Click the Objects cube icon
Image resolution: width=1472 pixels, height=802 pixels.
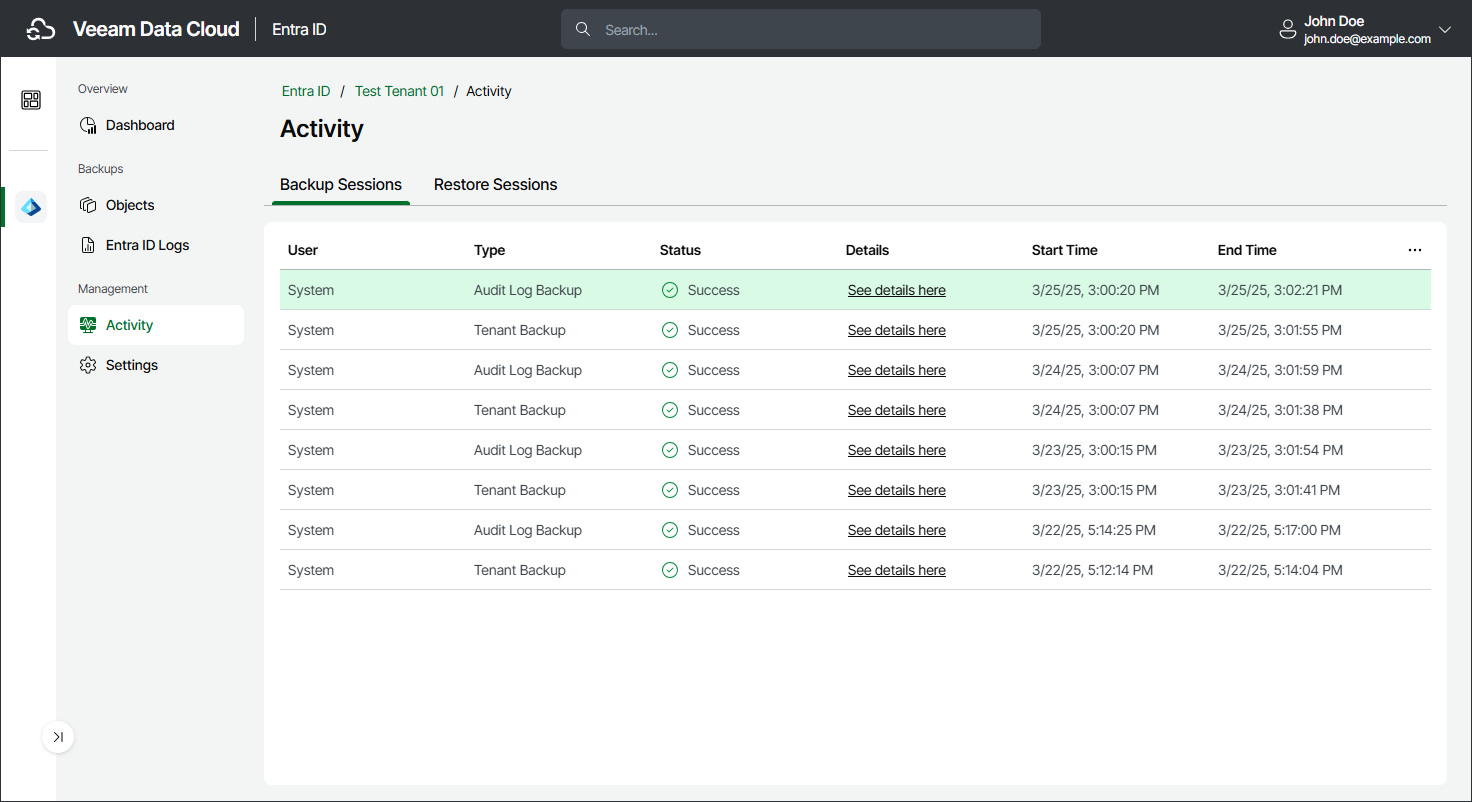pos(88,205)
